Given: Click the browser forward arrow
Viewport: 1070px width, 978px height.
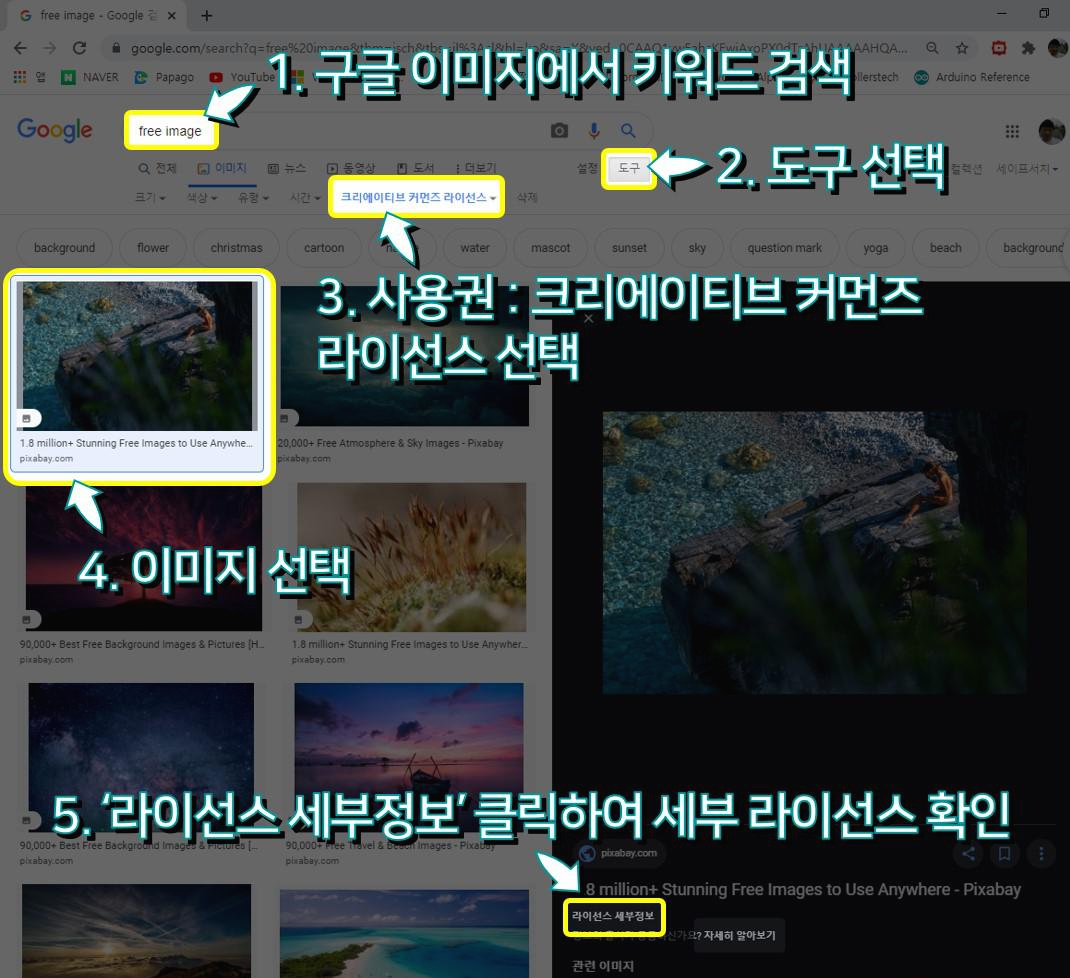Looking at the screenshot, I should click(49, 48).
